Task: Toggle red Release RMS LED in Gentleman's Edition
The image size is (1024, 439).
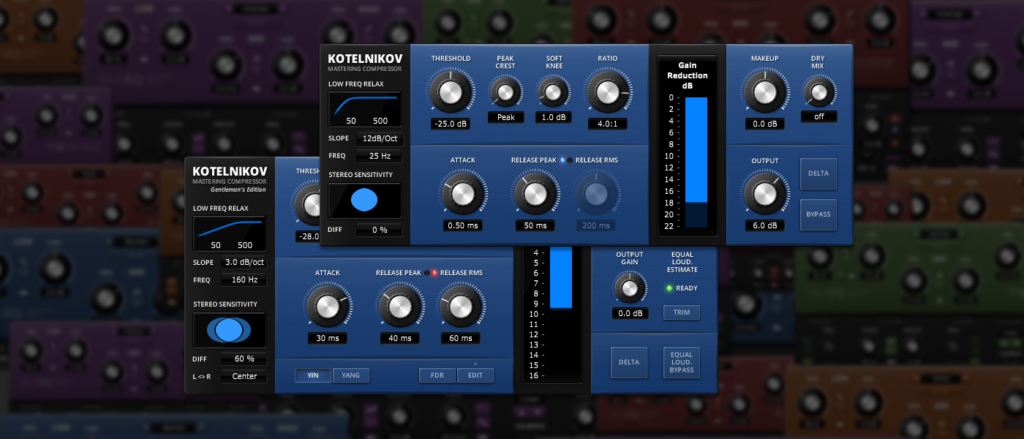Action: coord(434,273)
